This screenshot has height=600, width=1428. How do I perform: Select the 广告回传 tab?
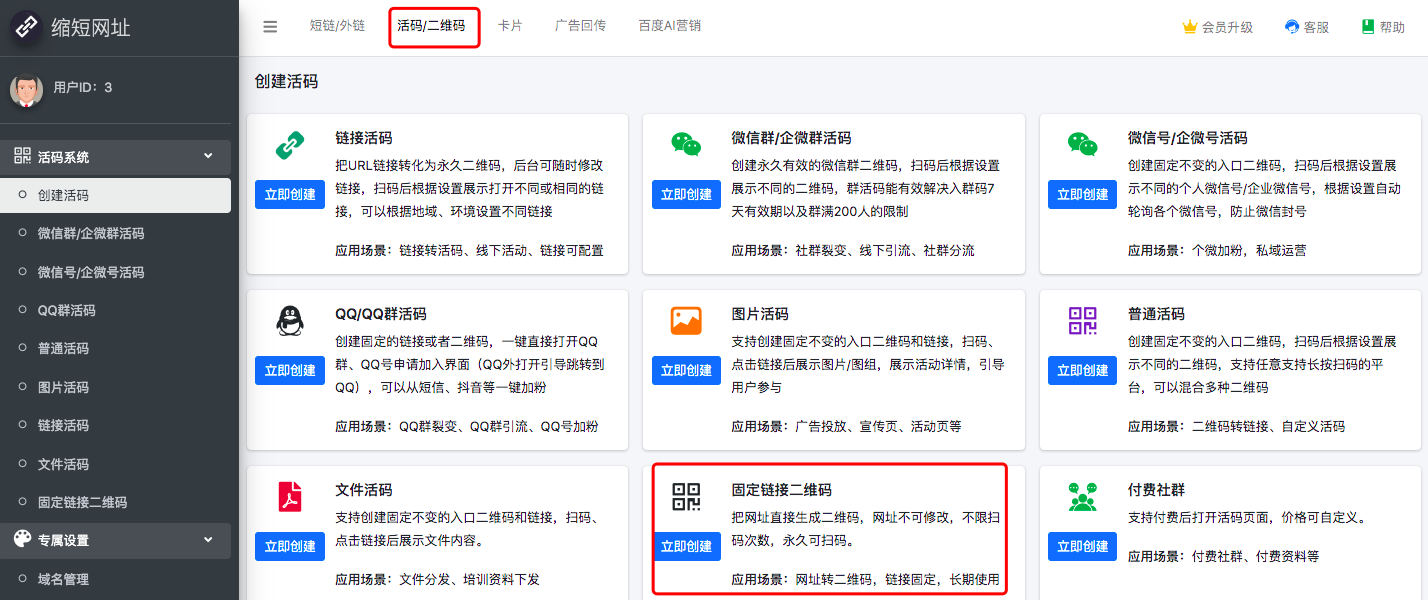click(580, 26)
